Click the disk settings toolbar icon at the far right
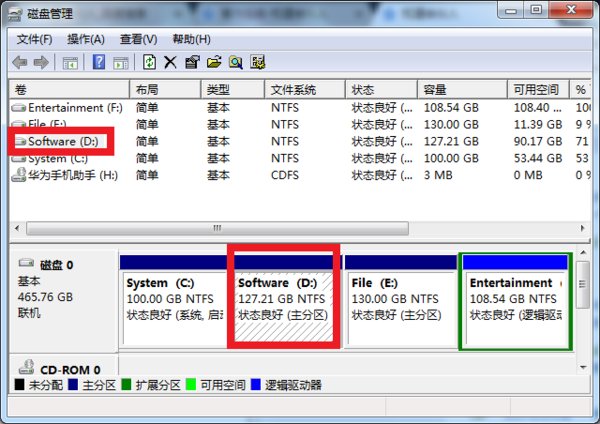The image size is (600, 424). pos(258,62)
